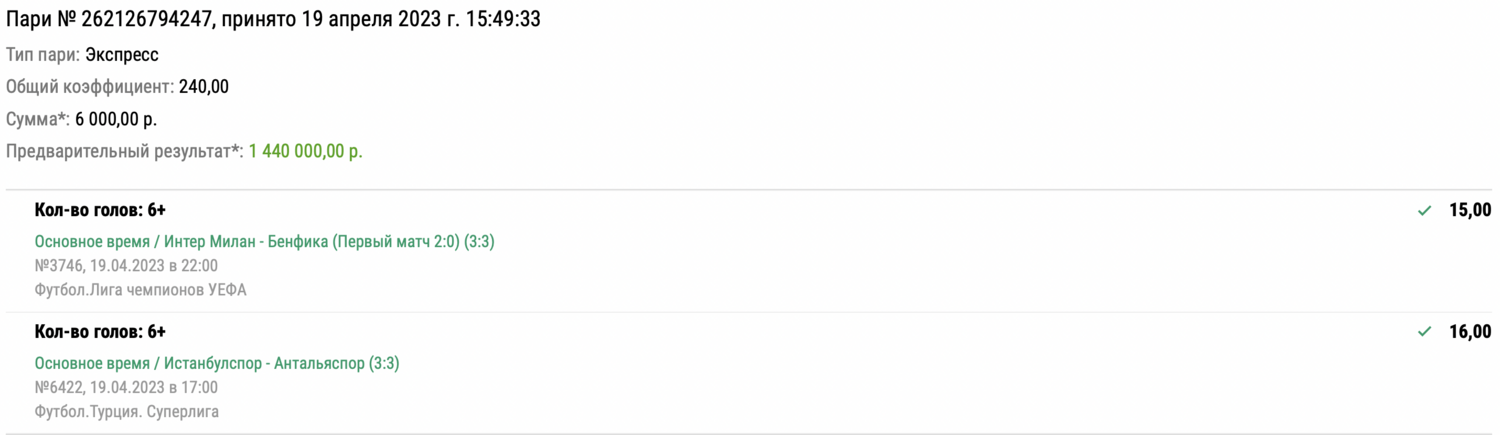
Task: Click the Предварительный результат label
Action: coord(124,151)
